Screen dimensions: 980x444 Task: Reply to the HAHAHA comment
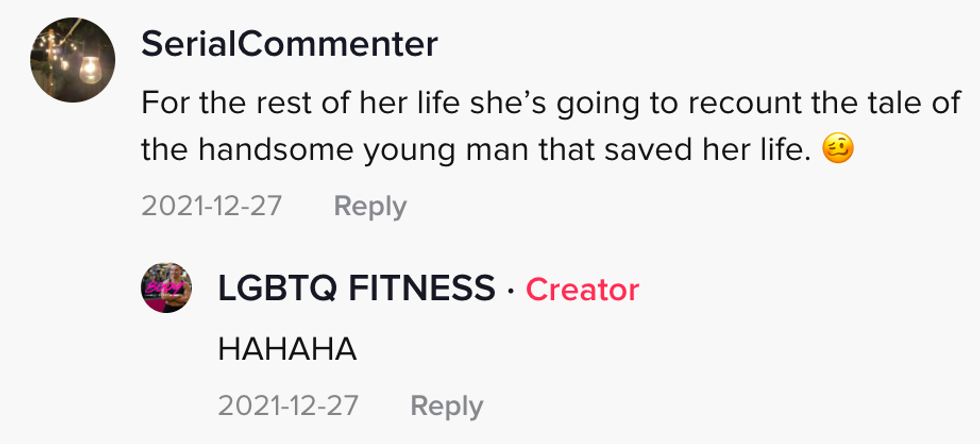(x=446, y=406)
